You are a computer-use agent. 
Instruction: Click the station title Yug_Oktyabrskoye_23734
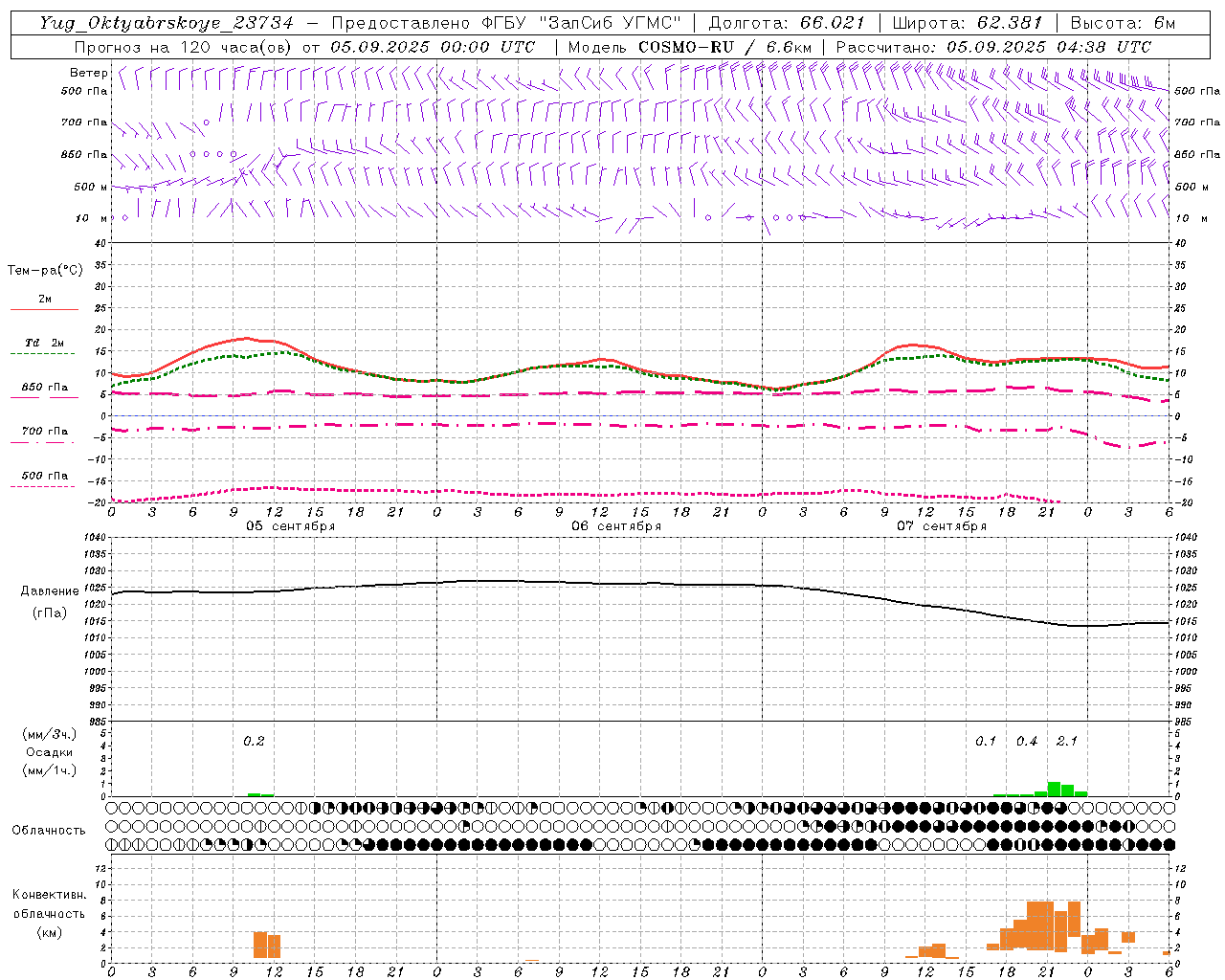[167, 23]
